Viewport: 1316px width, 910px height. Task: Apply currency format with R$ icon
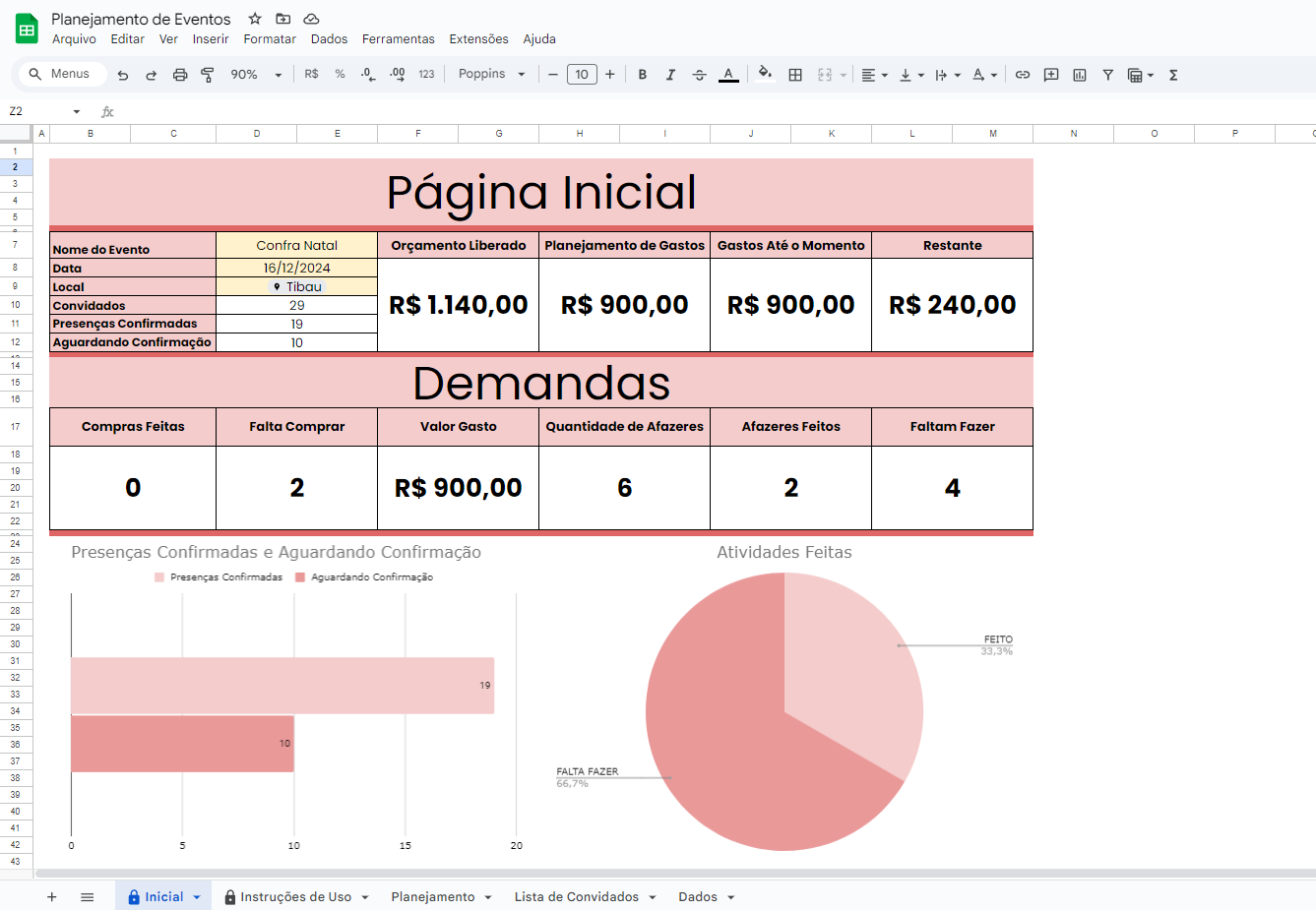pyautogui.click(x=311, y=74)
